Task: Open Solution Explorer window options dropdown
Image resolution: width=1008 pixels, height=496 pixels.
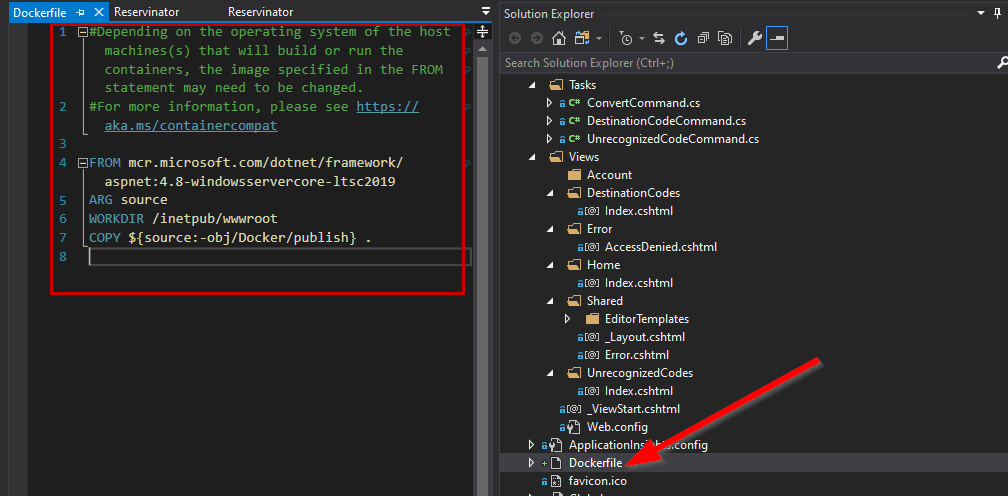Action: pos(980,13)
